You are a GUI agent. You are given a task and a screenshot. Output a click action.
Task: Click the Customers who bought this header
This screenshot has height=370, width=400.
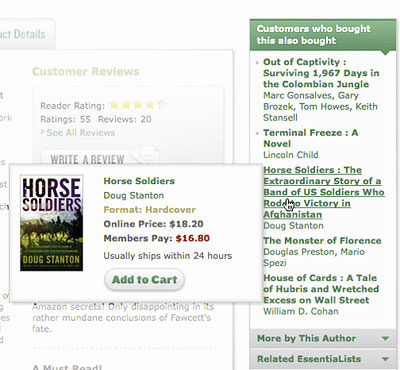click(323, 35)
